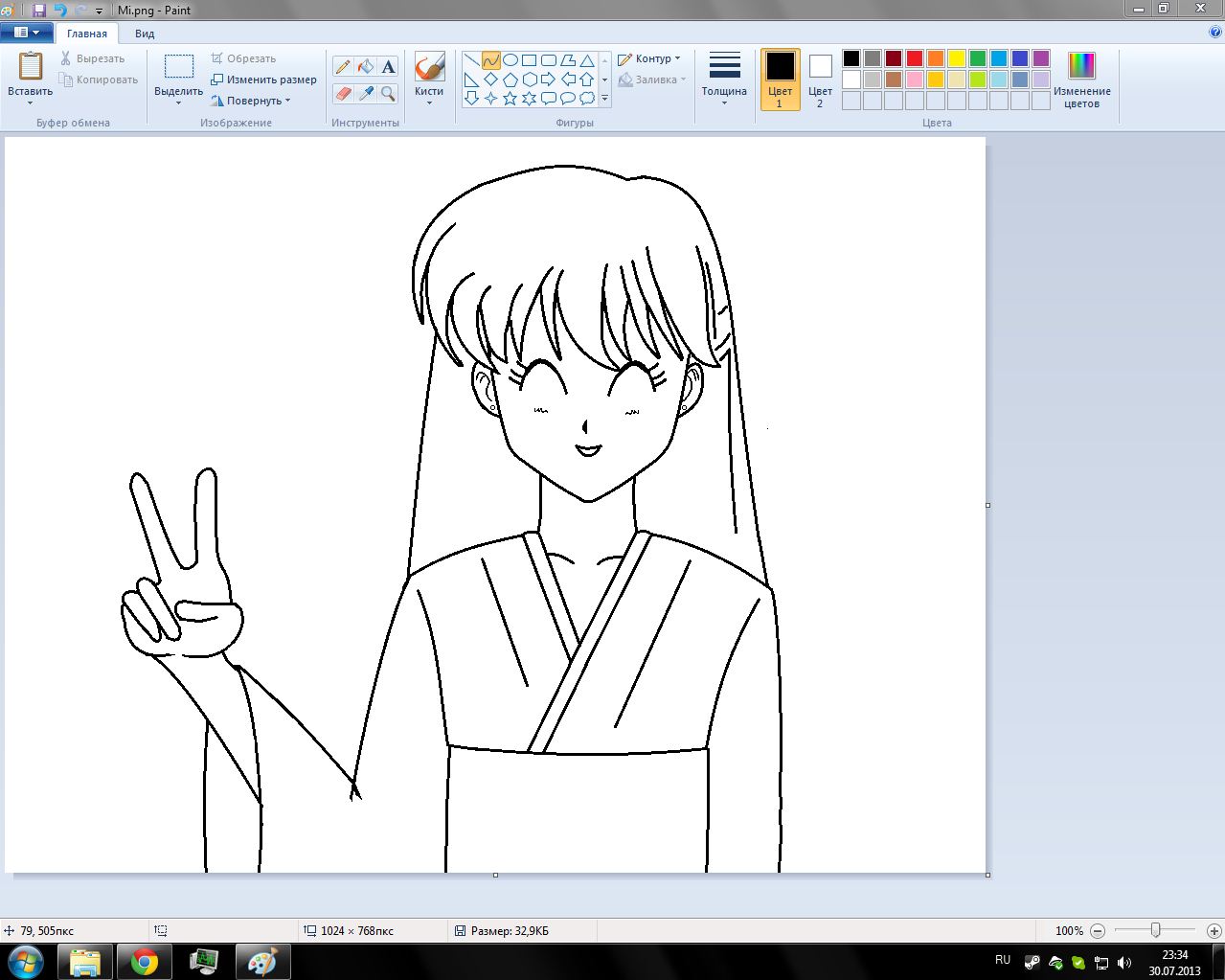Switch to the Главная ribbon tab

click(87, 34)
